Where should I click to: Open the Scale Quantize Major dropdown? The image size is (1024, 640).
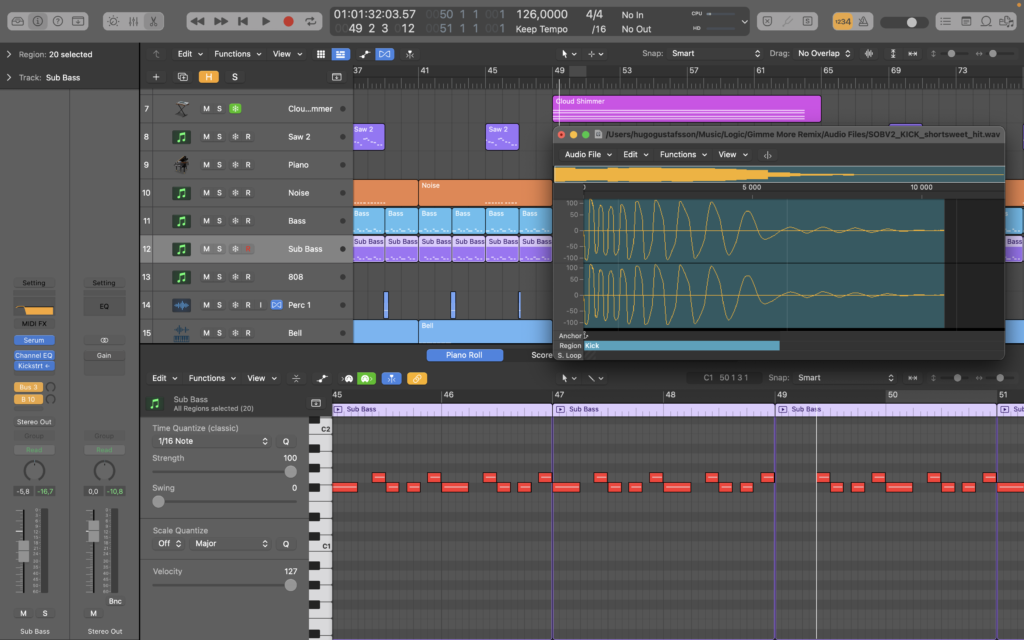228,544
